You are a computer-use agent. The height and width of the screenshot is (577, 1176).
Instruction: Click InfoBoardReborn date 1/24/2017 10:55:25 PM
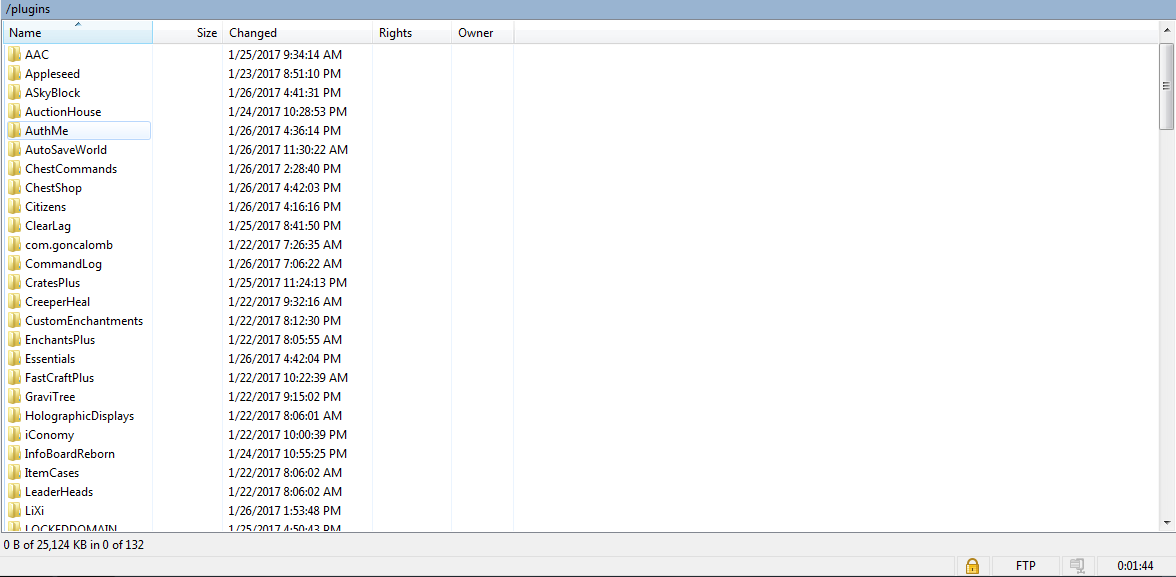288,454
